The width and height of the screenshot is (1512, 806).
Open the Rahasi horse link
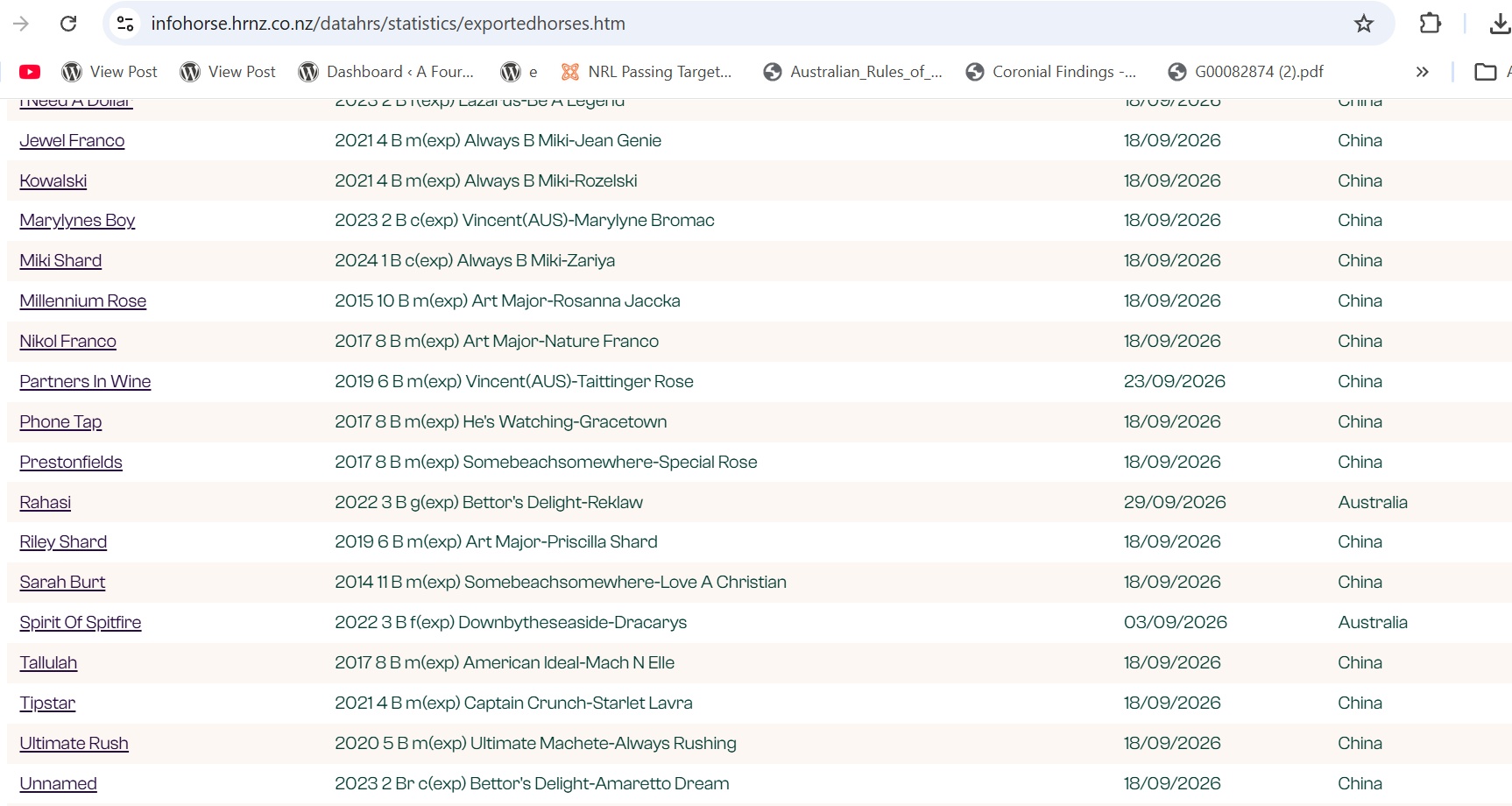tap(46, 503)
